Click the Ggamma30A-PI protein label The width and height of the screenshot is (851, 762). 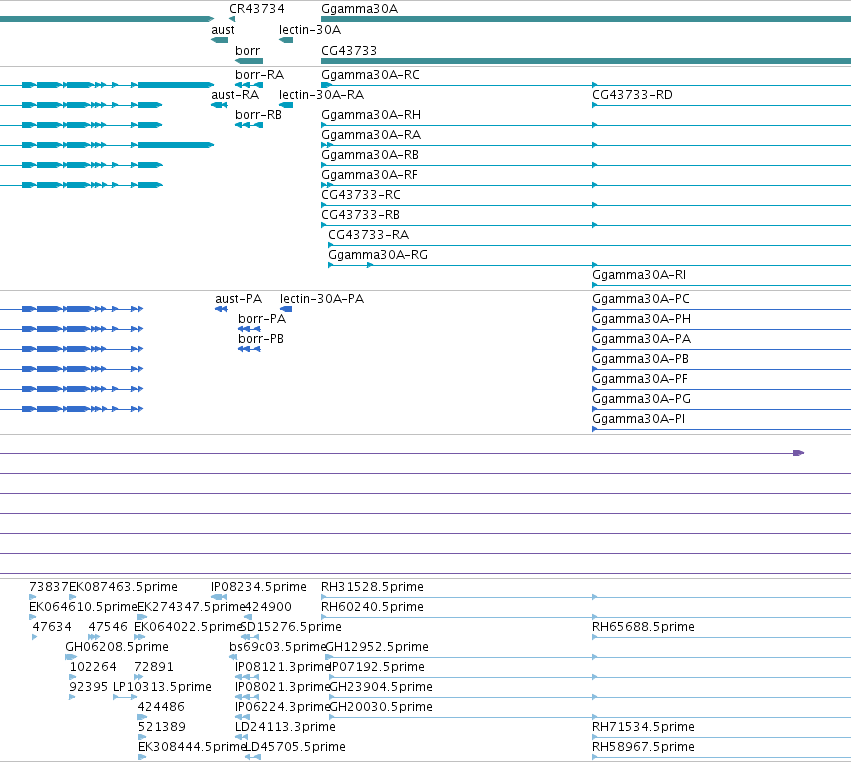click(x=638, y=419)
